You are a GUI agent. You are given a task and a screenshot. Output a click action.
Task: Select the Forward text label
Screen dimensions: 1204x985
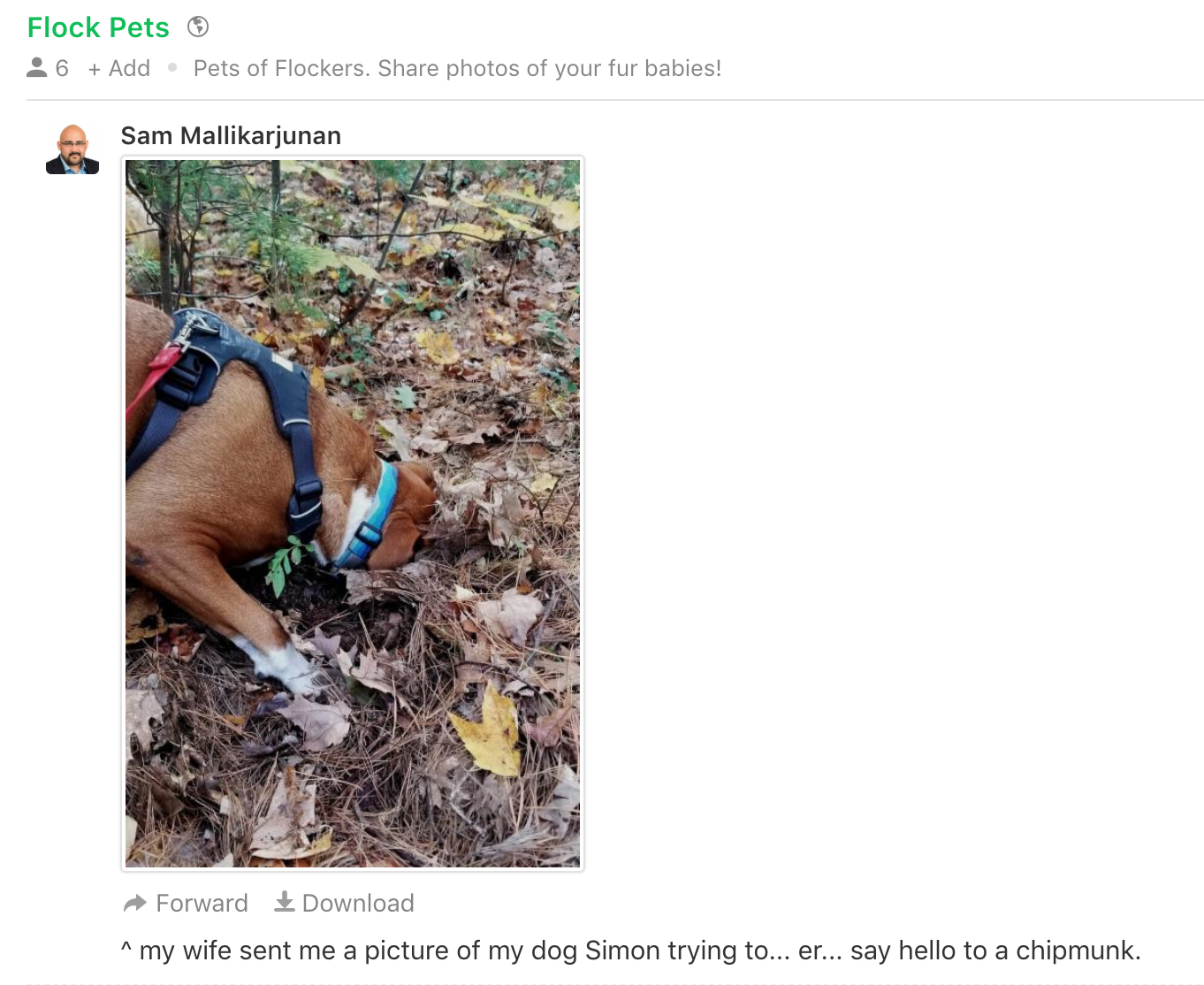[202, 903]
